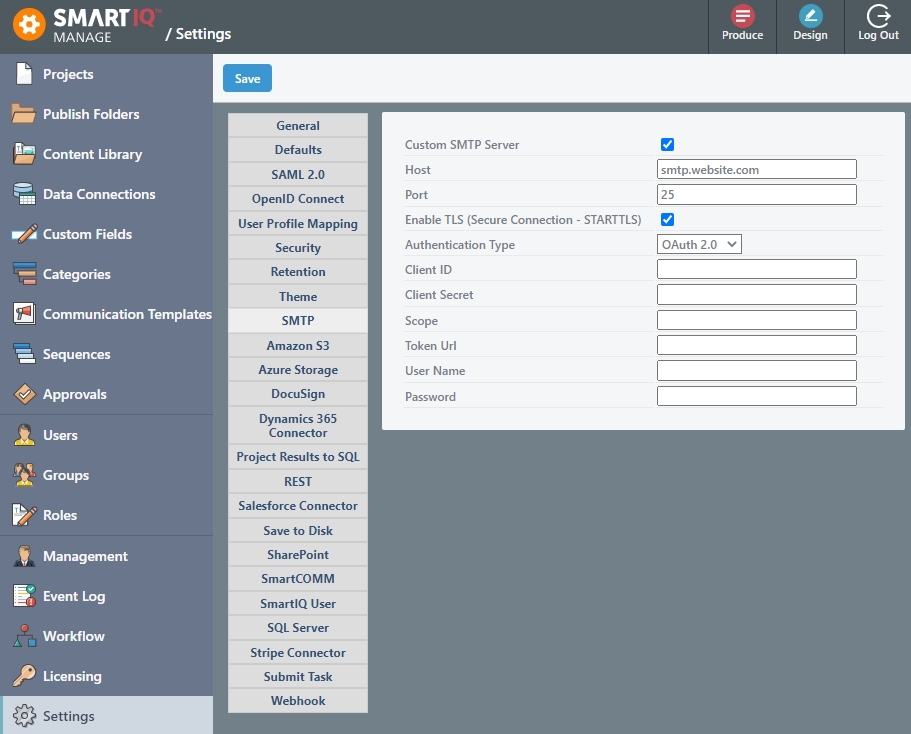Open the Amazon S3 tab
Image resolution: width=911 pixels, height=734 pixels.
[298, 345]
